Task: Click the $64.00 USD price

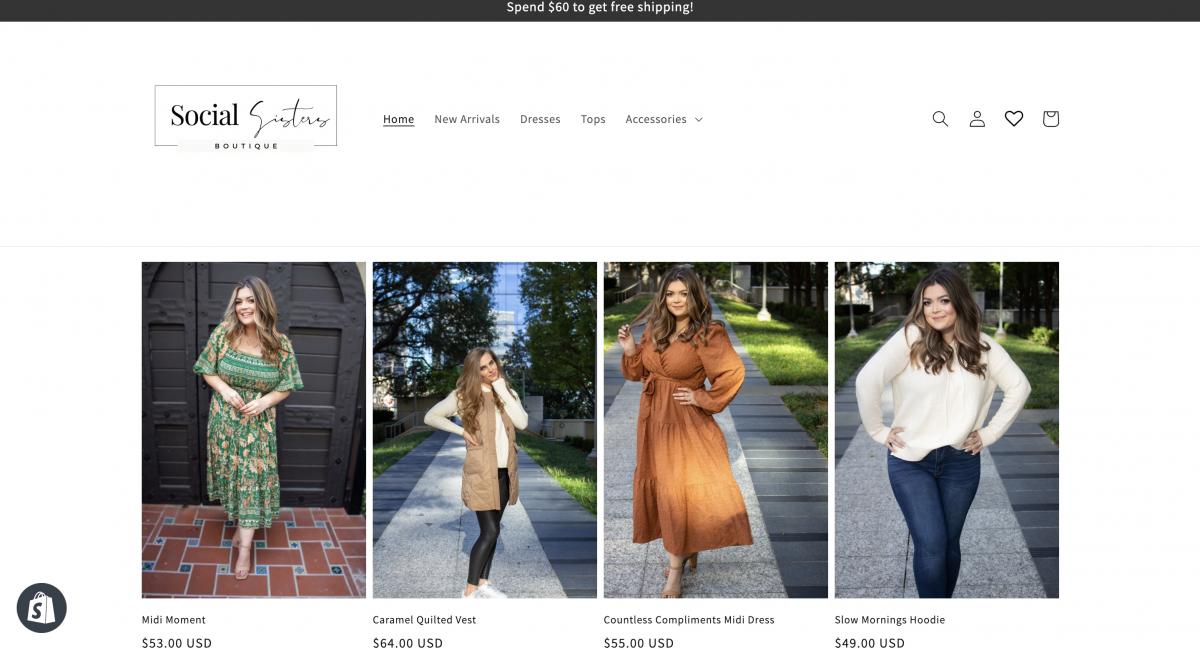Action: 408,643
